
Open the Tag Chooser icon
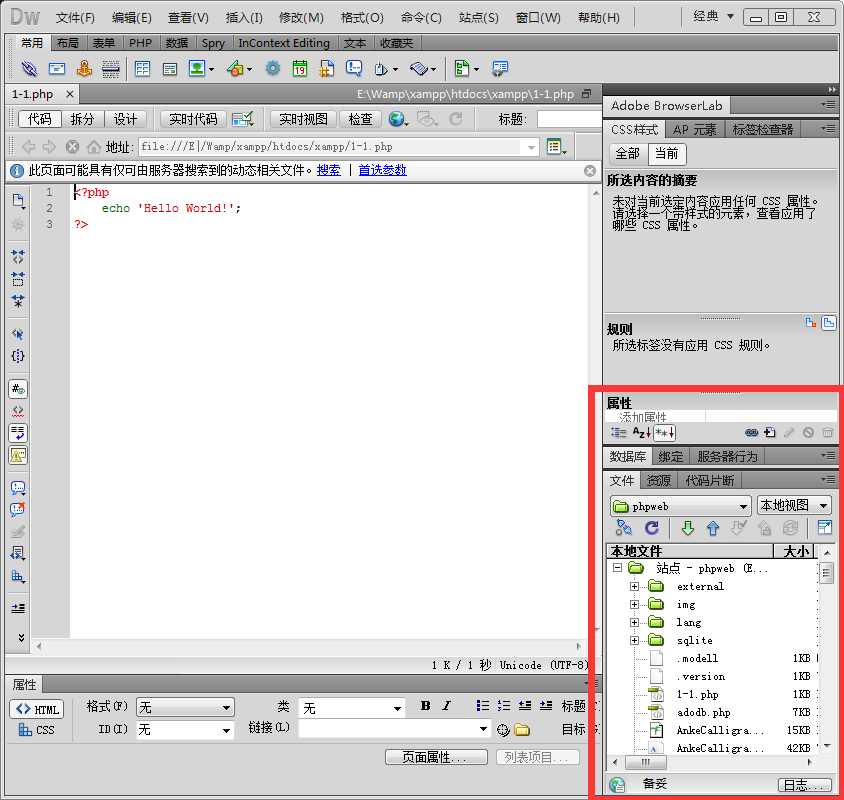point(500,68)
